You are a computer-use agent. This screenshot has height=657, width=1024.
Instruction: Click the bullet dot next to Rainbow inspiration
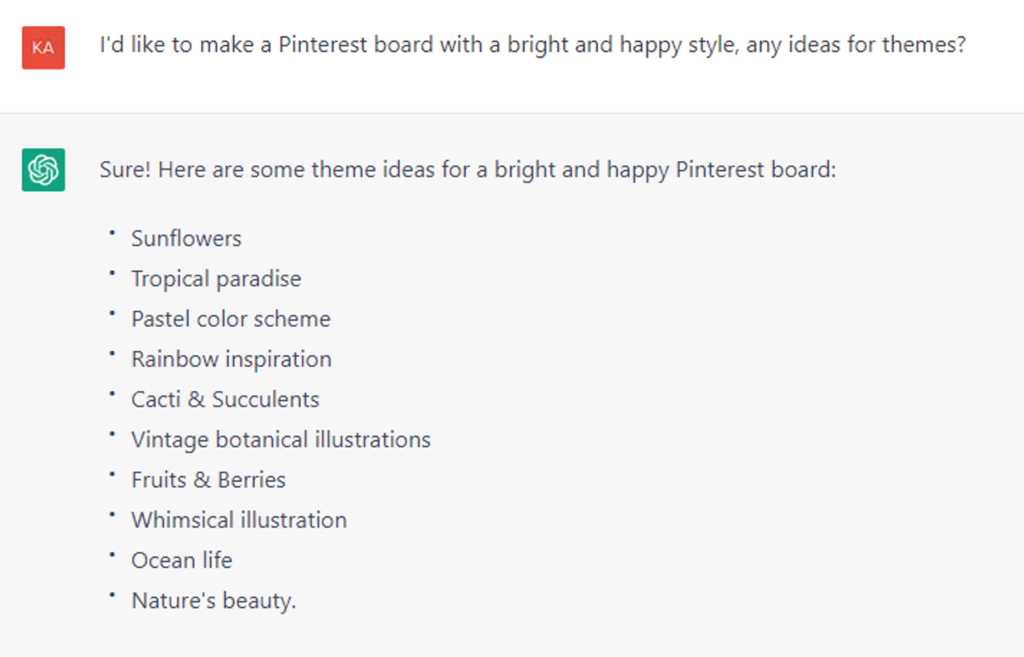(x=113, y=354)
